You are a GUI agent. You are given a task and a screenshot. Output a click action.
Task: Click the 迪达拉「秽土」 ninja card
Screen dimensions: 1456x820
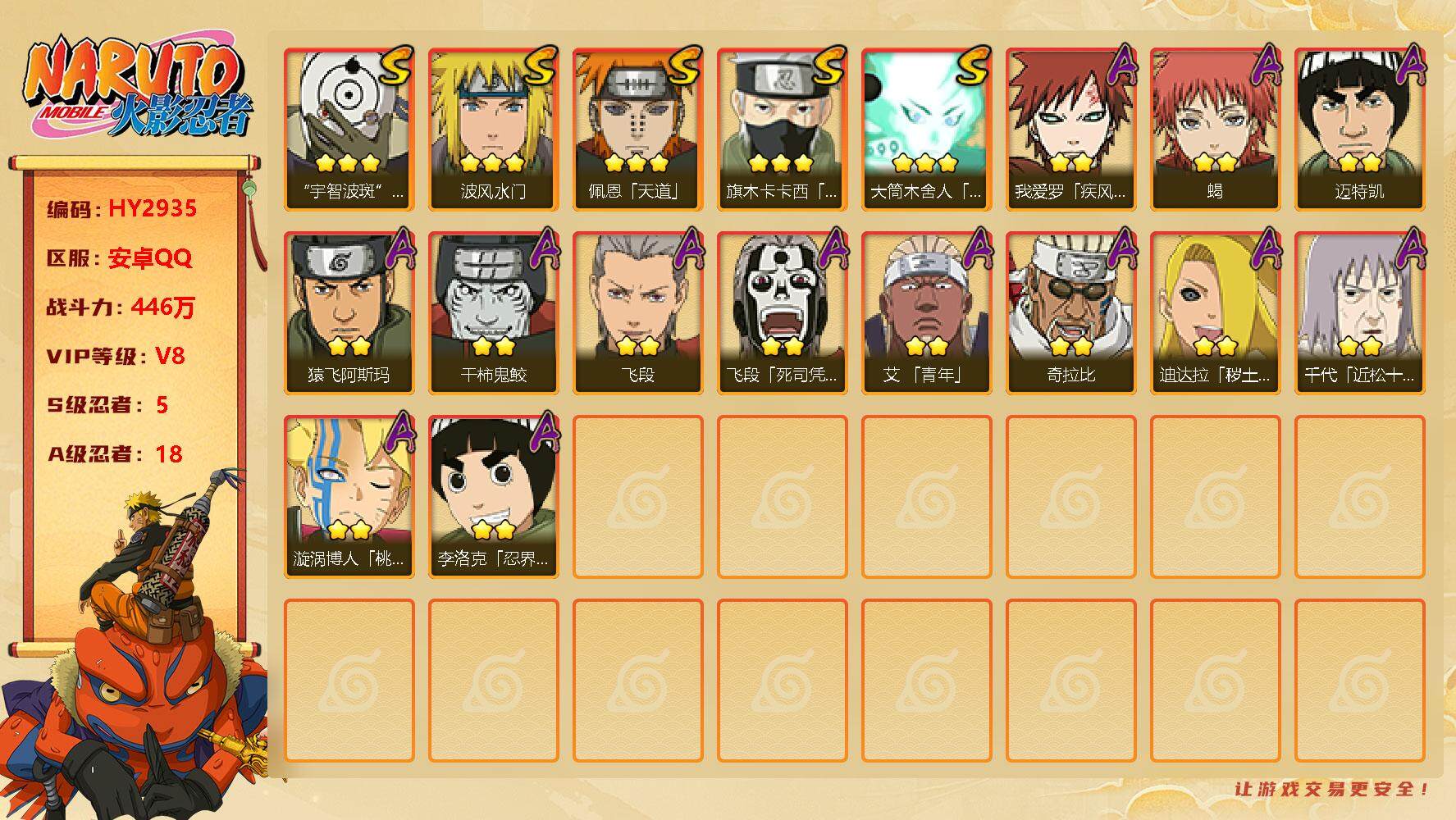pyautogui.click(x=1215, y=313)
